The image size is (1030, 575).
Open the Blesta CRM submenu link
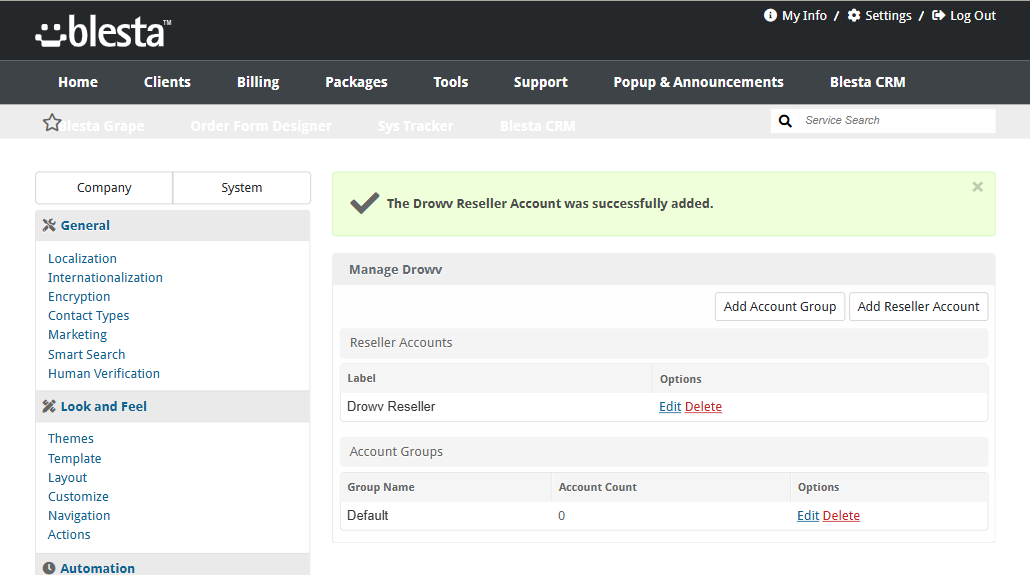click(537, 126)
